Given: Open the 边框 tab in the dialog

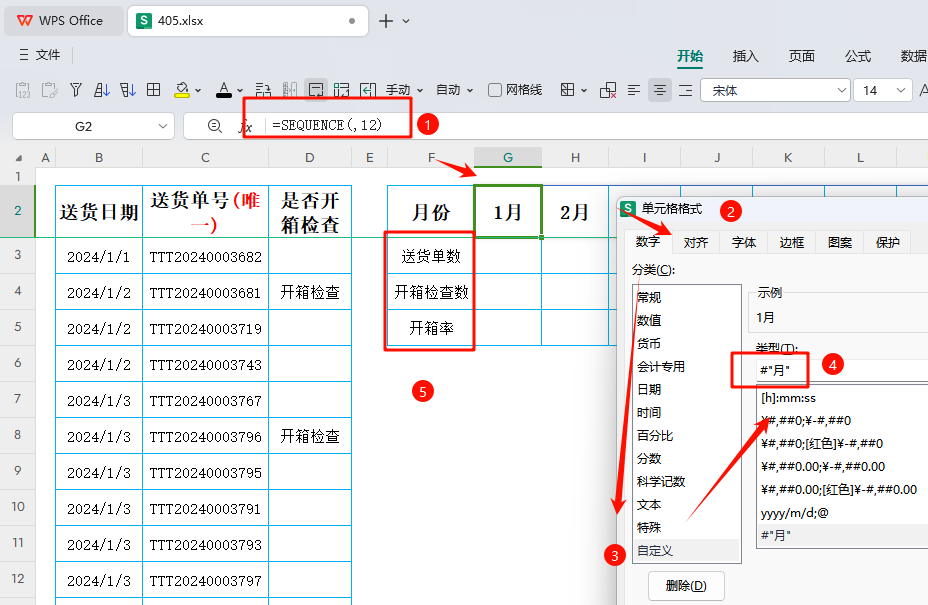Looking at the screenshot, I should pos(792,242).
